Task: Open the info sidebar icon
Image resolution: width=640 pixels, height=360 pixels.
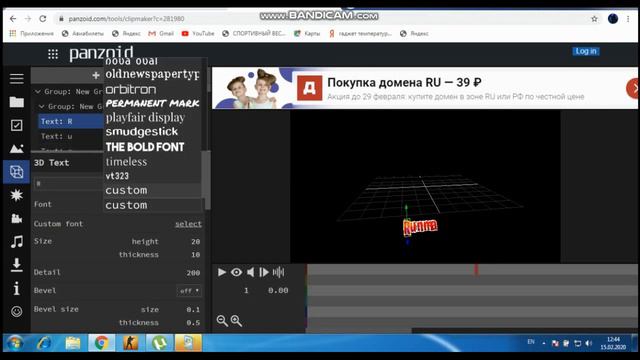Action: (16, 289)
